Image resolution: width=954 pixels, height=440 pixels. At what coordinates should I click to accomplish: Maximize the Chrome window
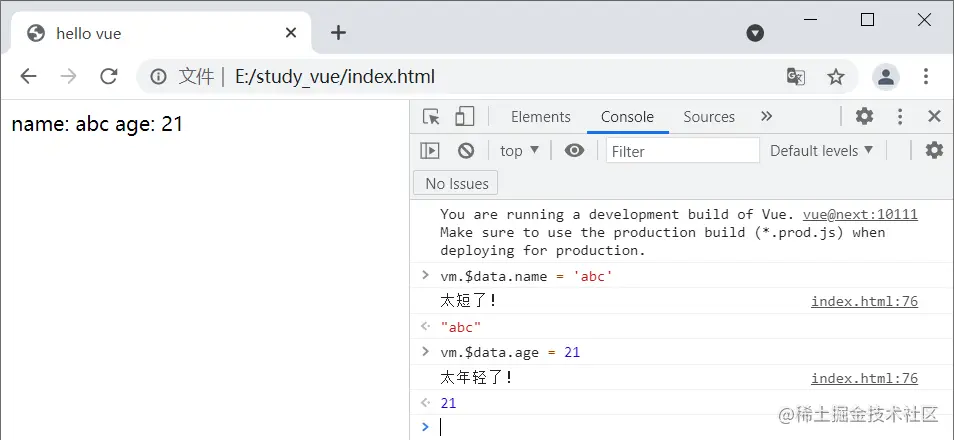tap(868, 20)
